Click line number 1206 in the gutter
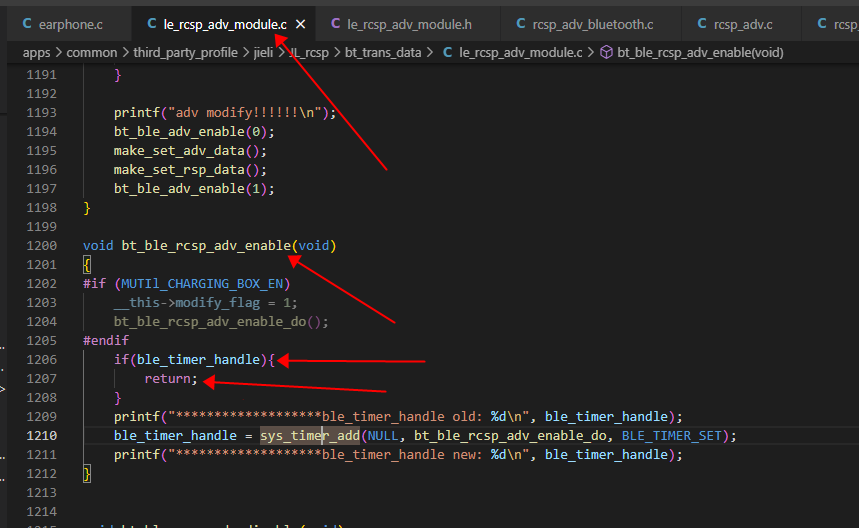 (42, 359)
